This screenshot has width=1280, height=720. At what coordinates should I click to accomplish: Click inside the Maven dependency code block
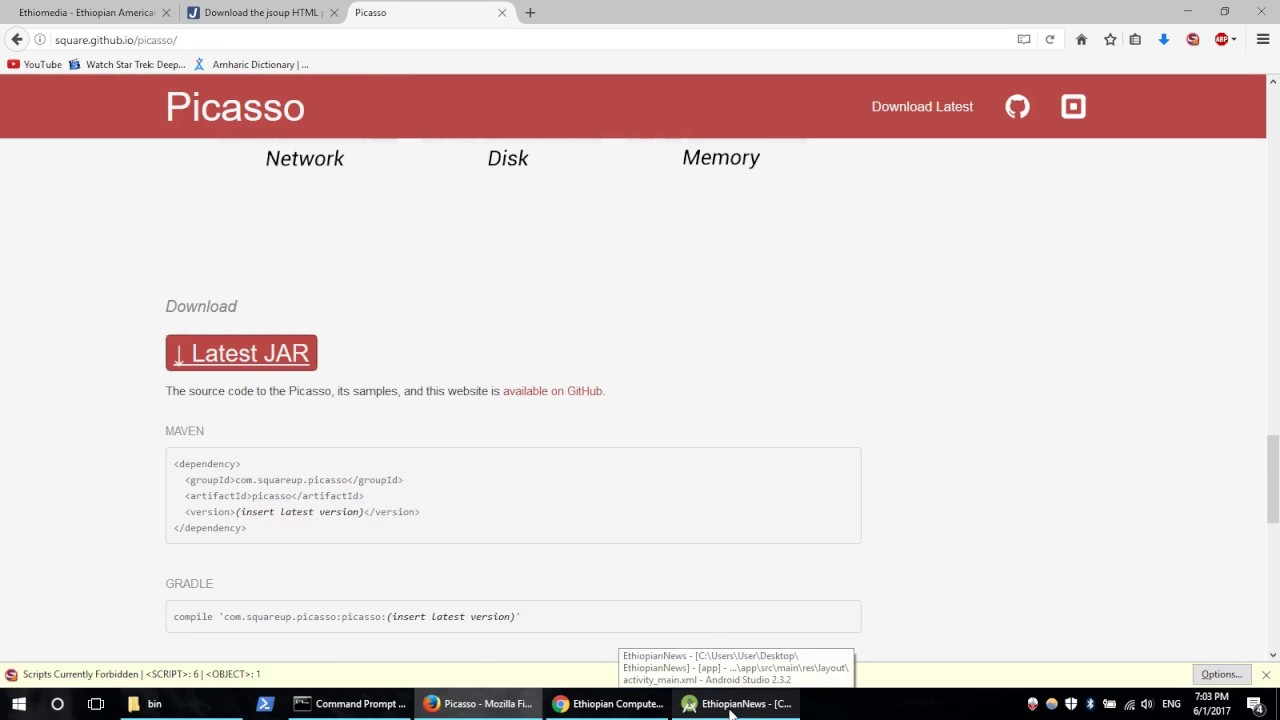[x=513, y=495]
